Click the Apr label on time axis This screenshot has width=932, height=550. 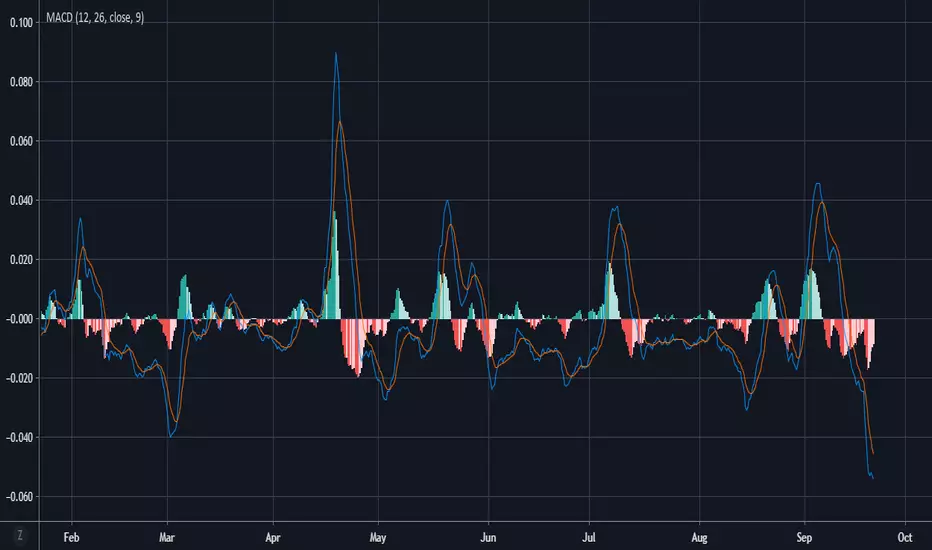coord(273,538)
